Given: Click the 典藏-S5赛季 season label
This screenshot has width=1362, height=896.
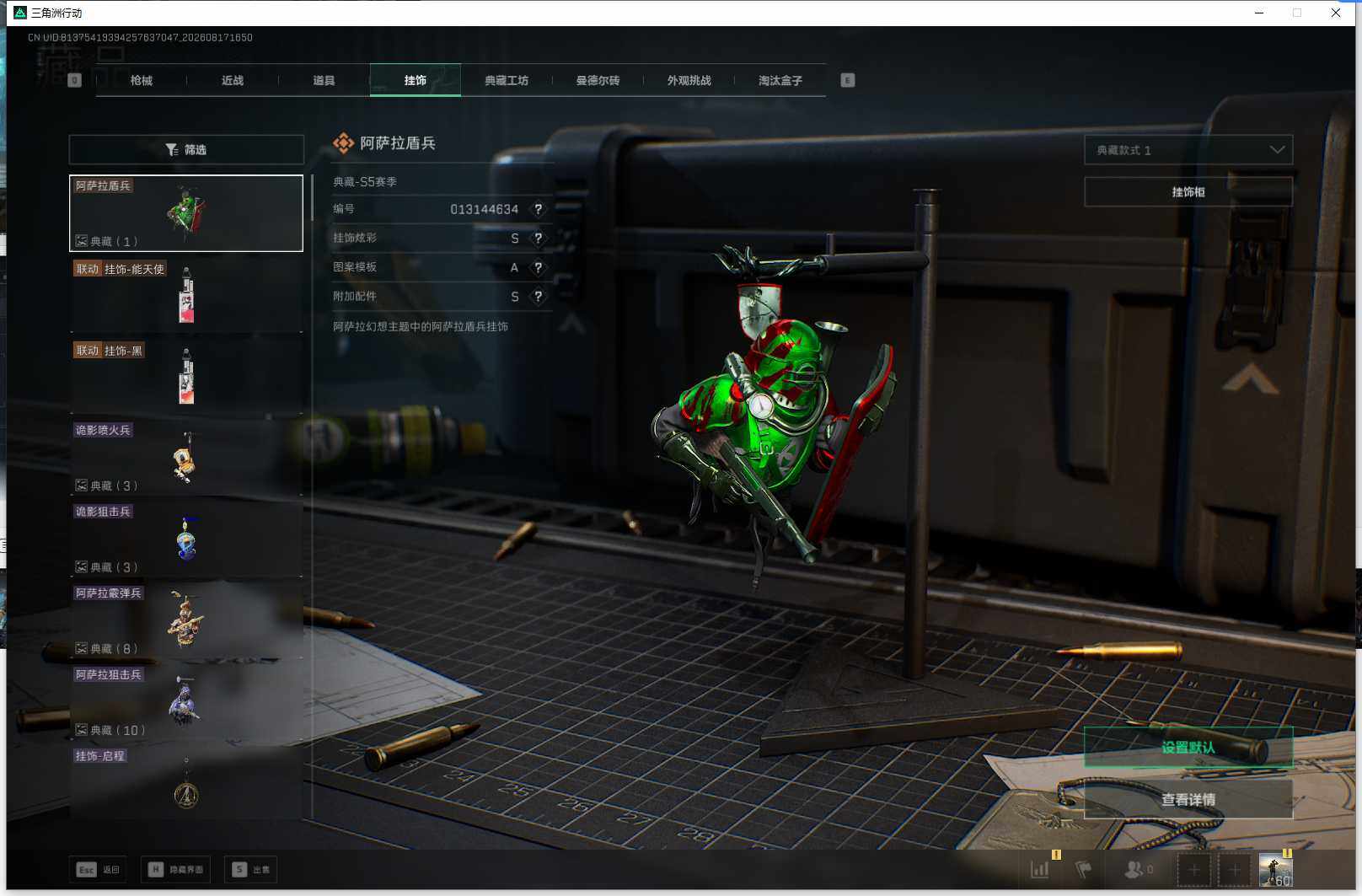Looking at the screenshot, I should click(365, 182).
